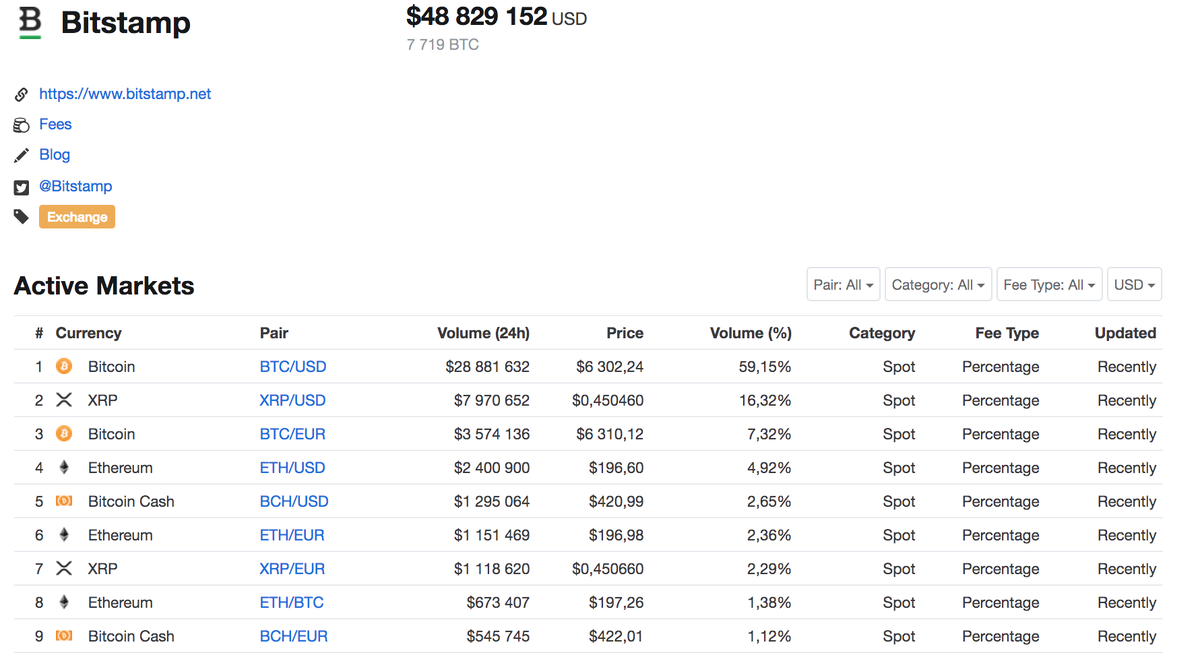Viewport: 1200px width, 653px height.
Task: Open the ETH/EUR pair link
Action: (x=292, y=535)
